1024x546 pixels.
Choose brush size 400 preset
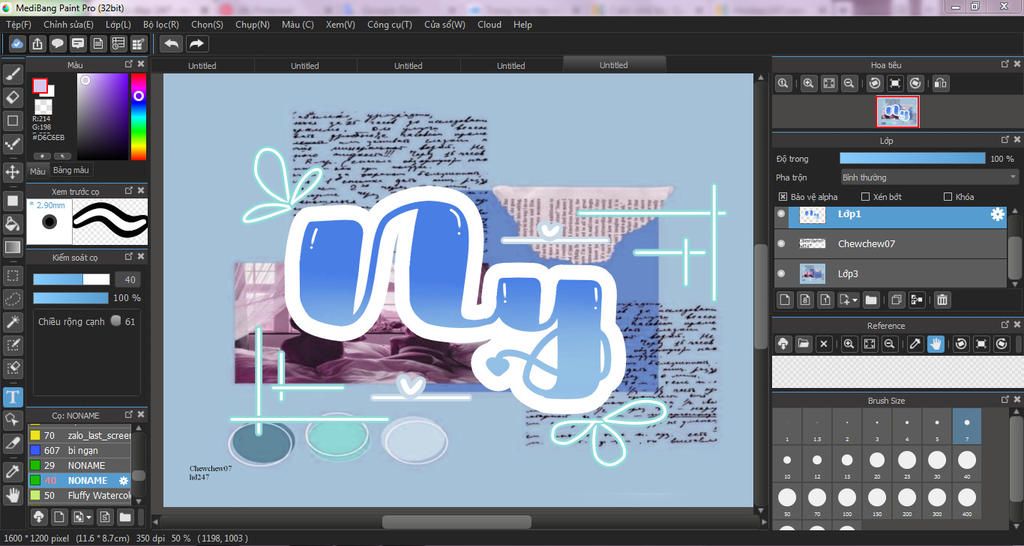click(x=967, y=502)
